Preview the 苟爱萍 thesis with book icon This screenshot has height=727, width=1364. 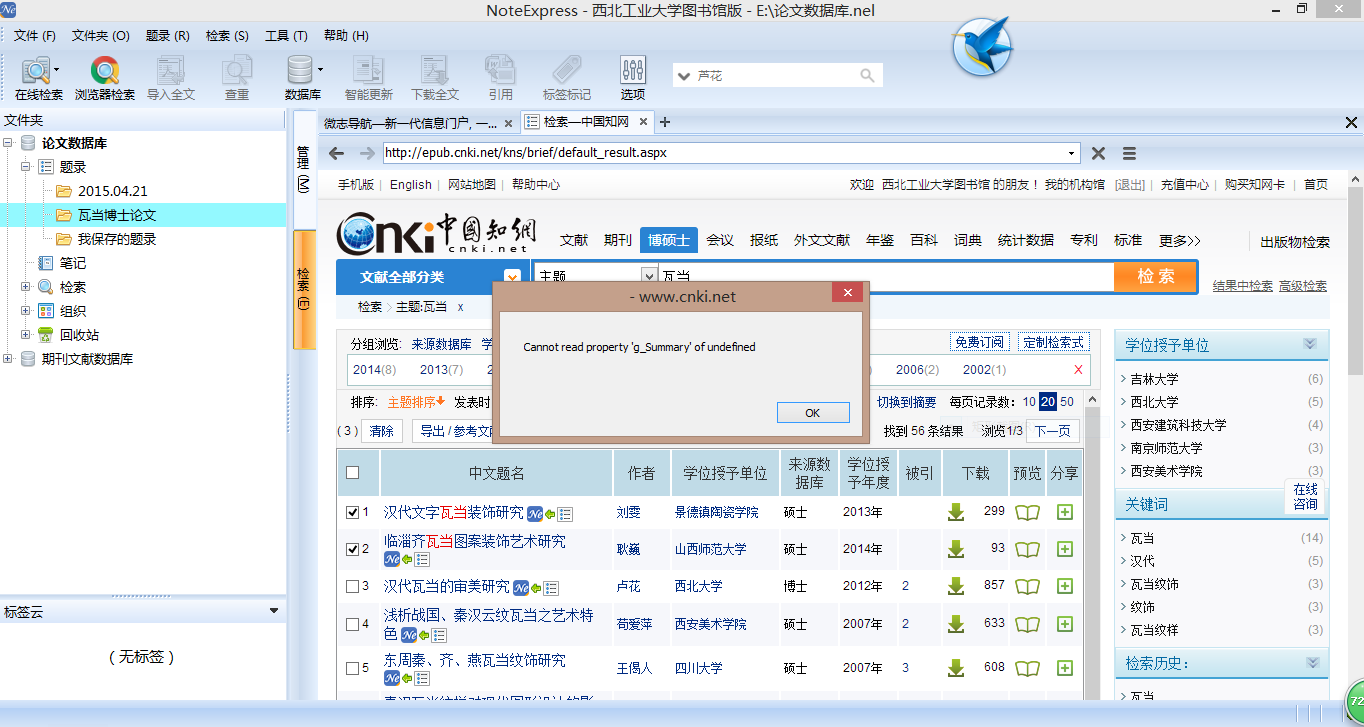coord(1027,624)
